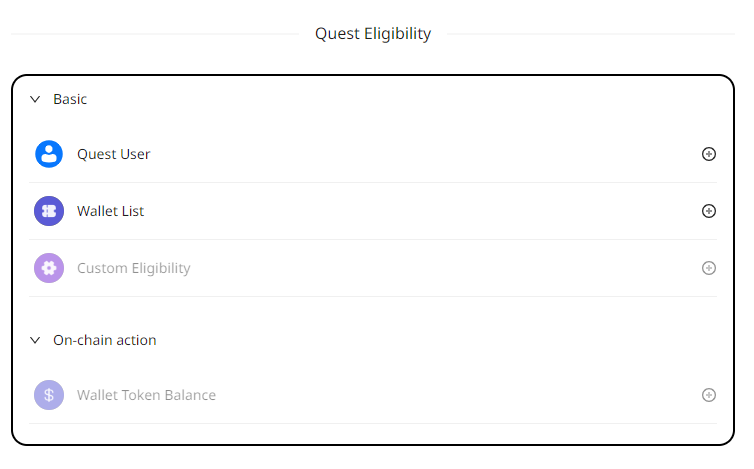Collapse the On-chain action chevron
Viewport: 754px width, 469px height.
pyautogui.click(x=35, y=340)
